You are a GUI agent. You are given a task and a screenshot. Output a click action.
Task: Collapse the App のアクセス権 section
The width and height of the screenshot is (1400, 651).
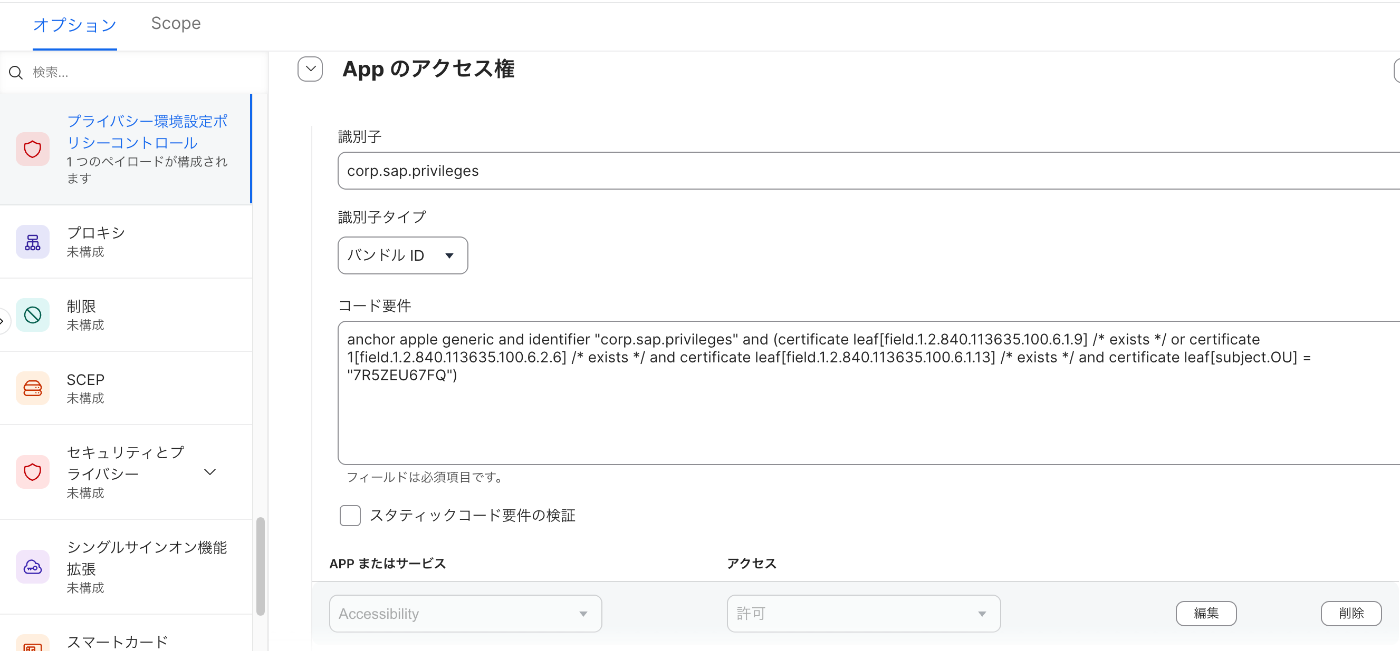coord(310,69)
